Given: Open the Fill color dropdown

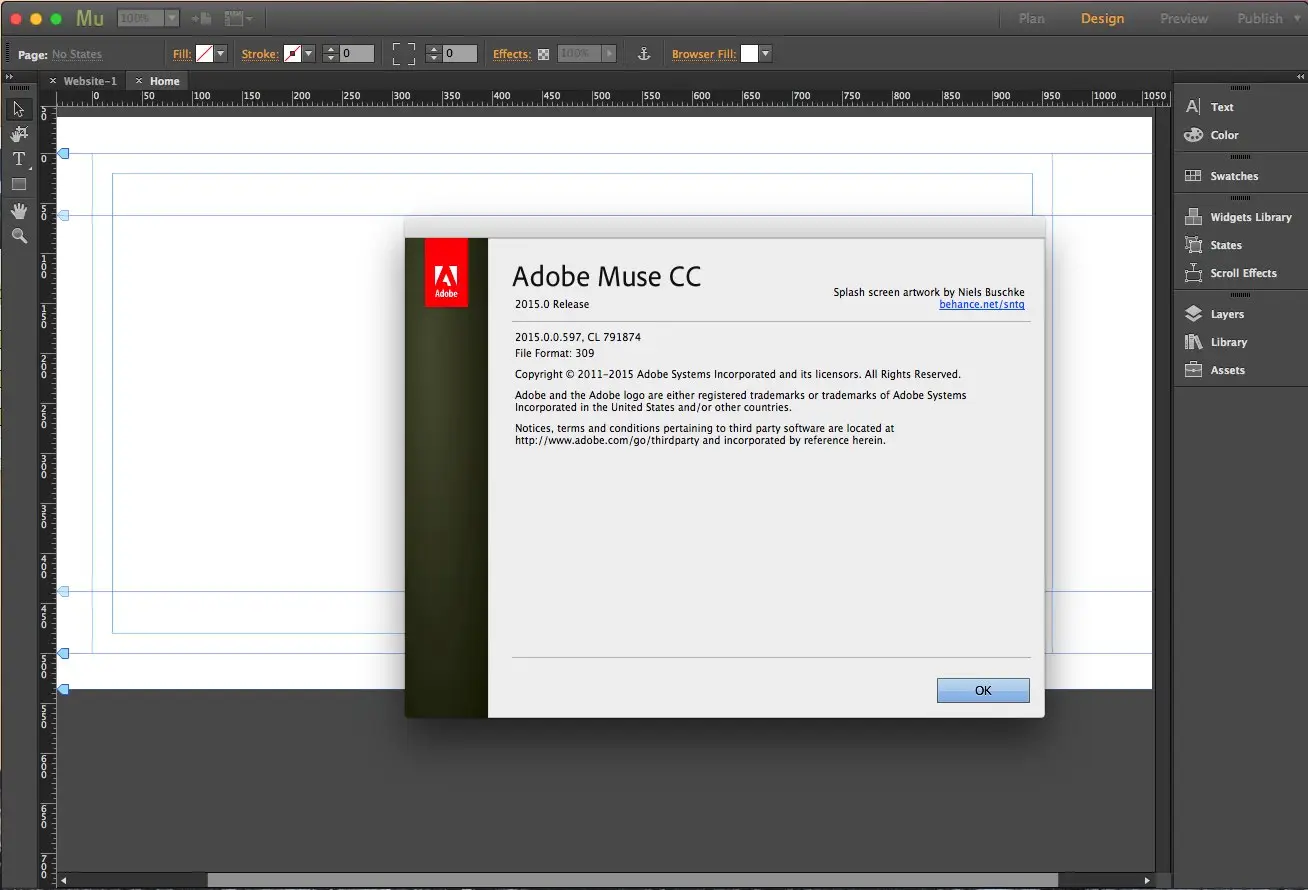Looking at the screenshot, I should point(220,53).
